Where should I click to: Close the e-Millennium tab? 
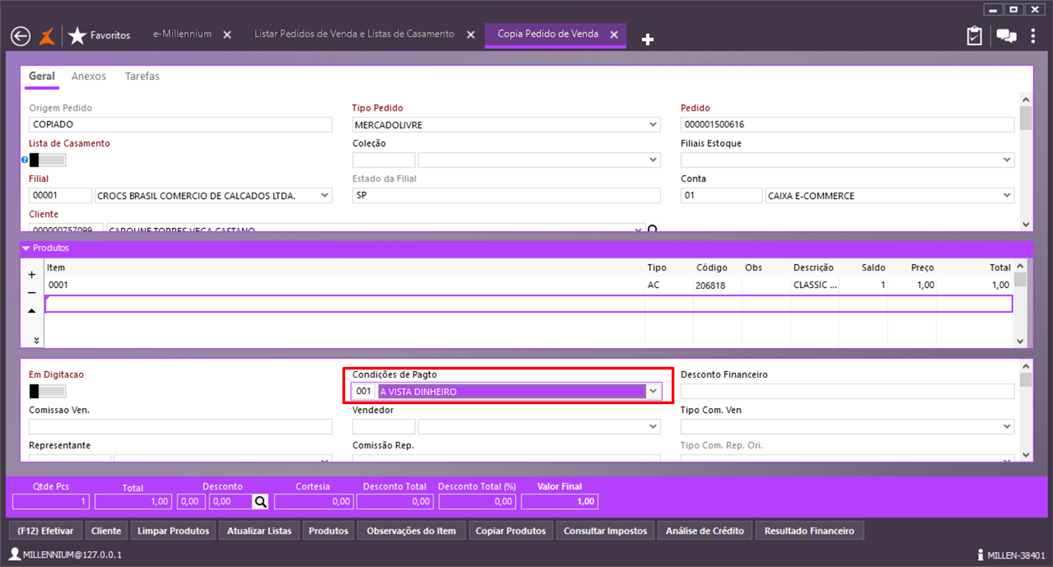(228, 35)
